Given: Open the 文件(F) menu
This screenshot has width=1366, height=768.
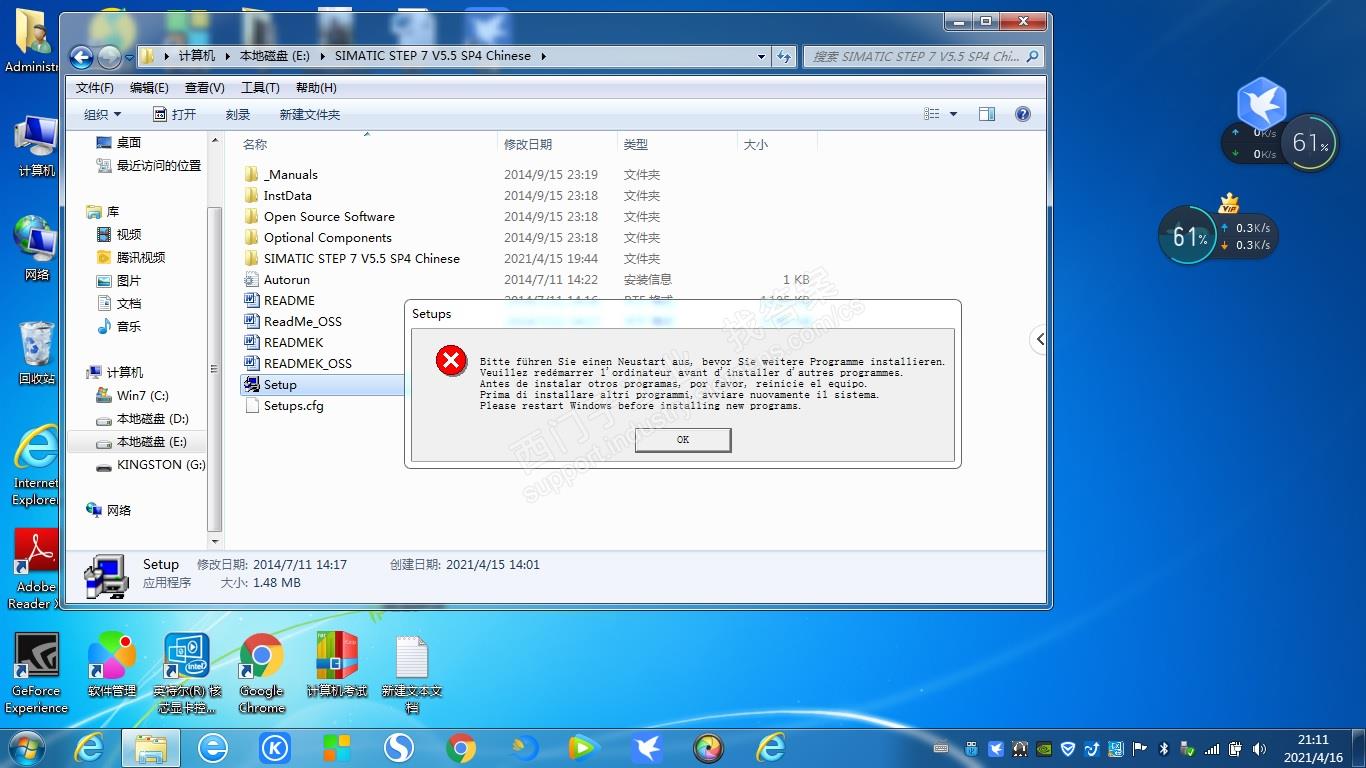Looking at the screenshot, I should [x=95, y=88].
